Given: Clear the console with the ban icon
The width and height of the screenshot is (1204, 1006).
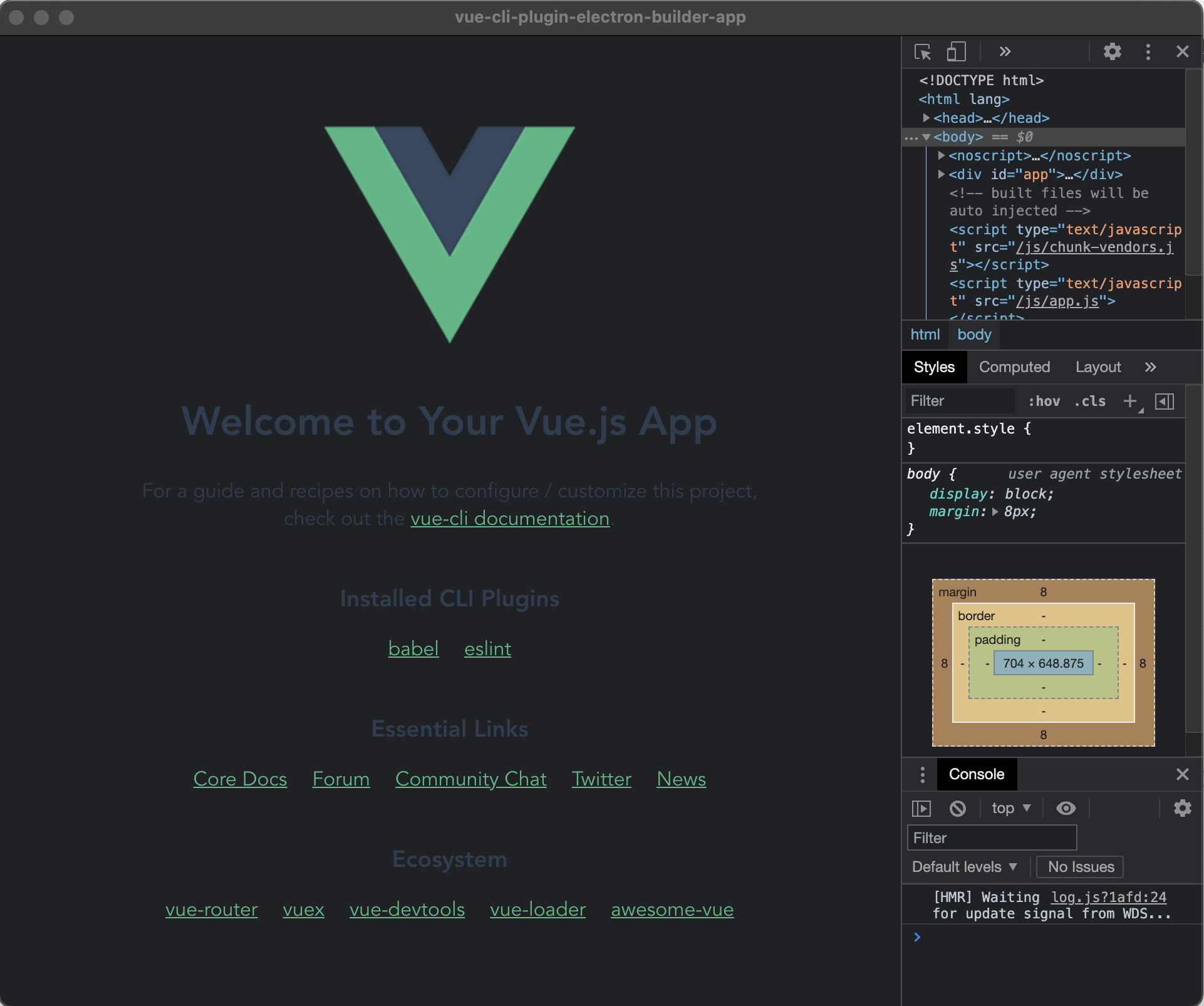Looking at the screenshot, I should pyautogui.click(x=957, y=808).
